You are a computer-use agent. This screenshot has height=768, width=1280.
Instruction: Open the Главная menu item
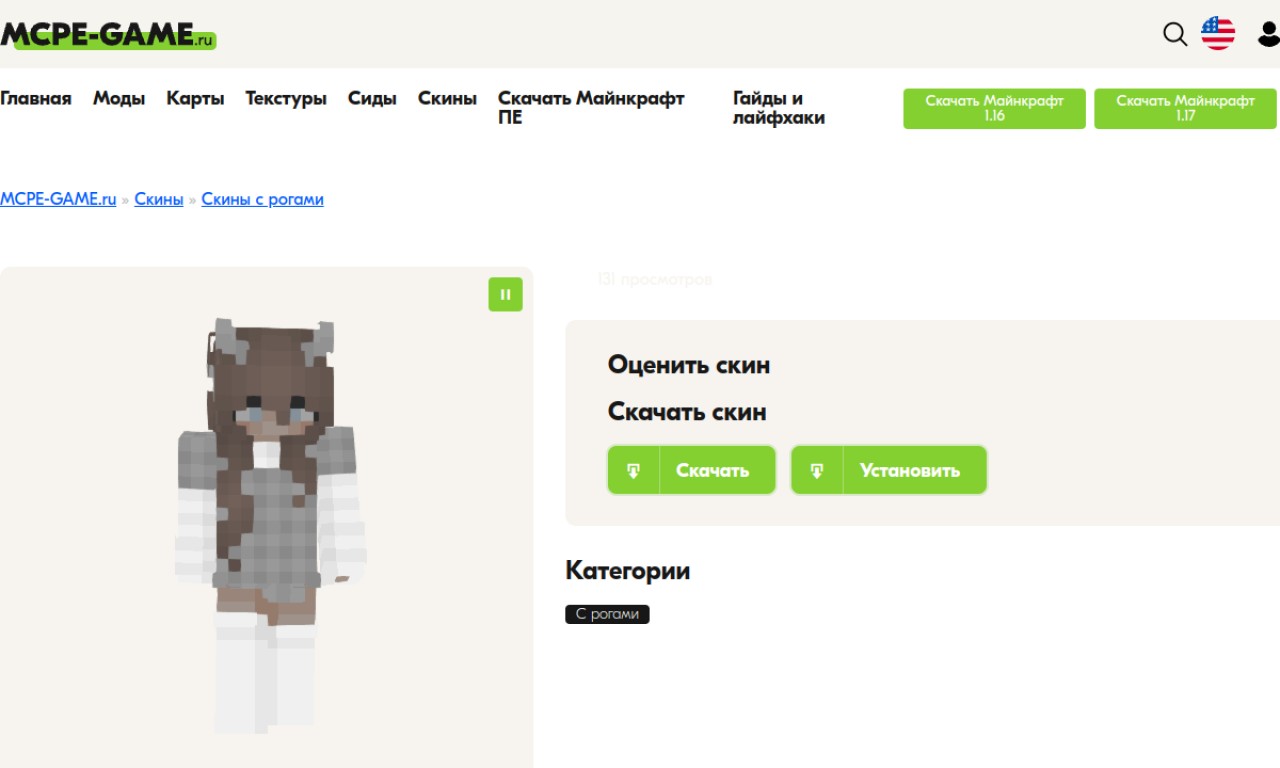coord(36,98)
